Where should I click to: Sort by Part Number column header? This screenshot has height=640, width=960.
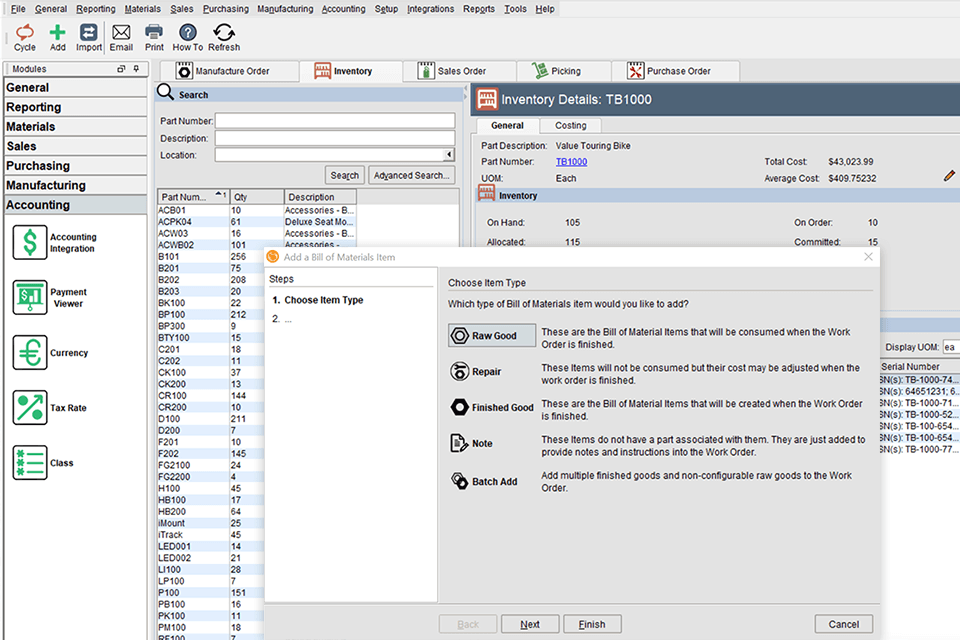193,197
